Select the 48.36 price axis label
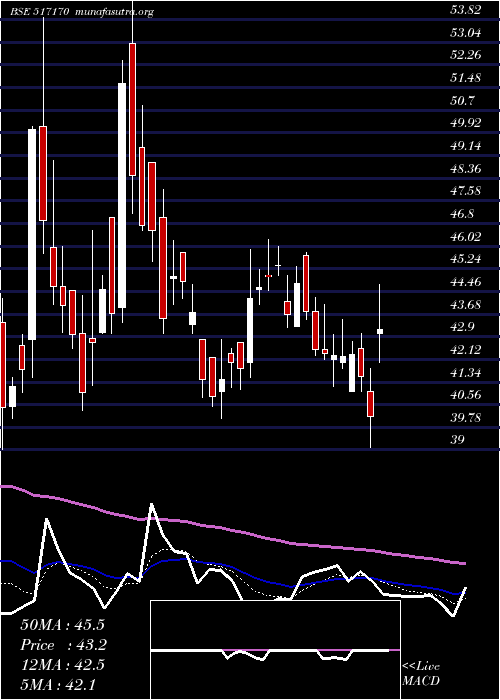This screenshot has width=500, height=700. [466, 168]
